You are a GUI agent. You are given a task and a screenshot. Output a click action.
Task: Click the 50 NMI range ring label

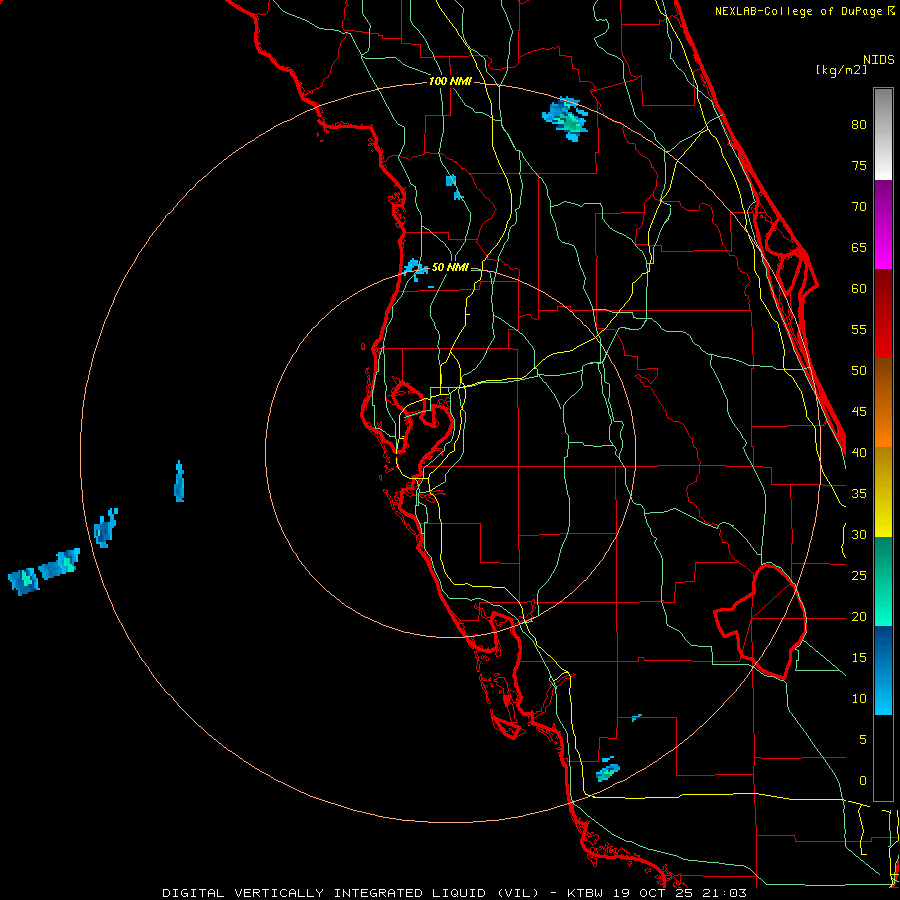pos(450,267)
